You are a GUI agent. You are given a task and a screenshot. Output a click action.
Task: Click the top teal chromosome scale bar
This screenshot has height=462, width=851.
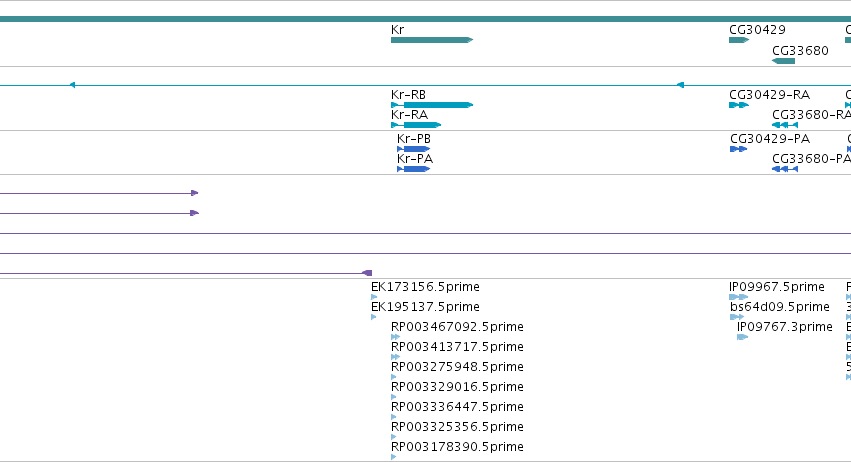click(x=426, y=19)
